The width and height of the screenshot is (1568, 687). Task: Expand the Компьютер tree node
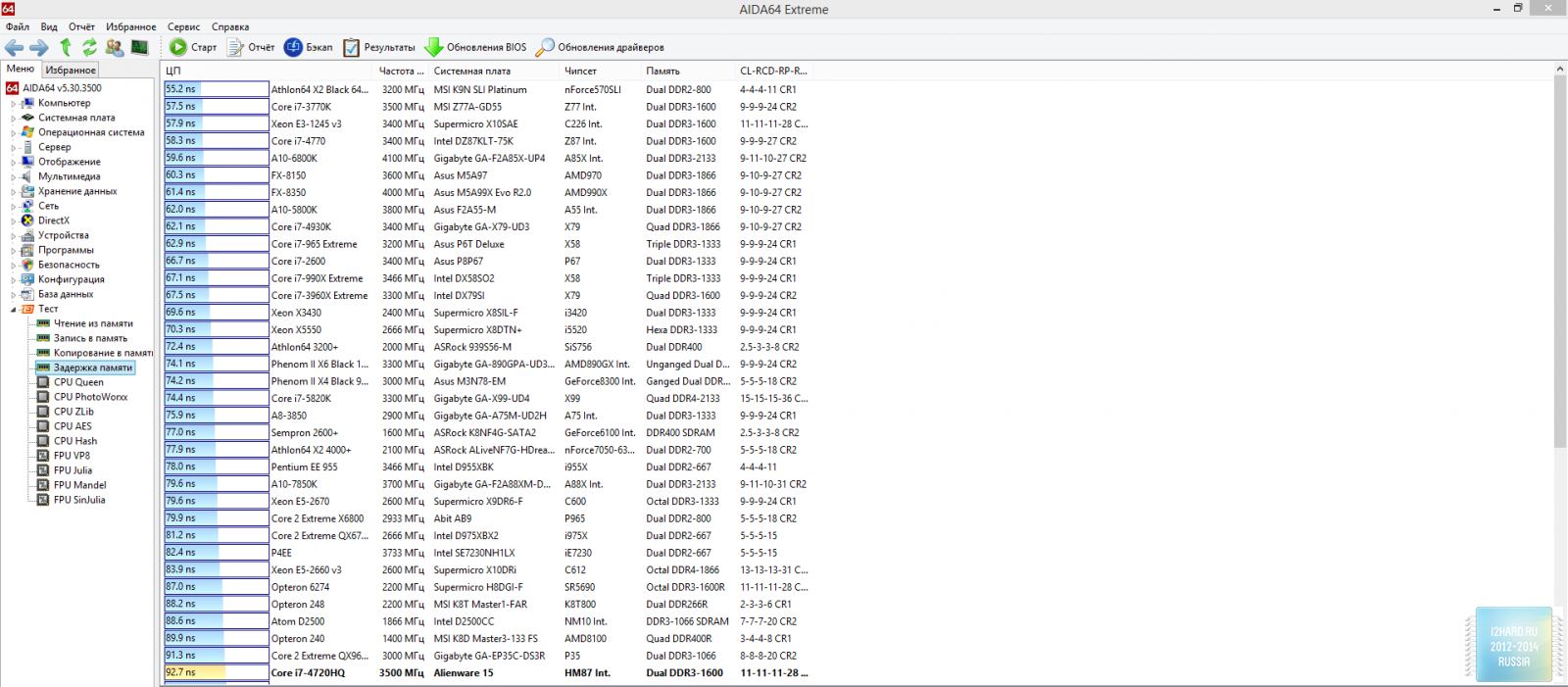coord(13,103)
